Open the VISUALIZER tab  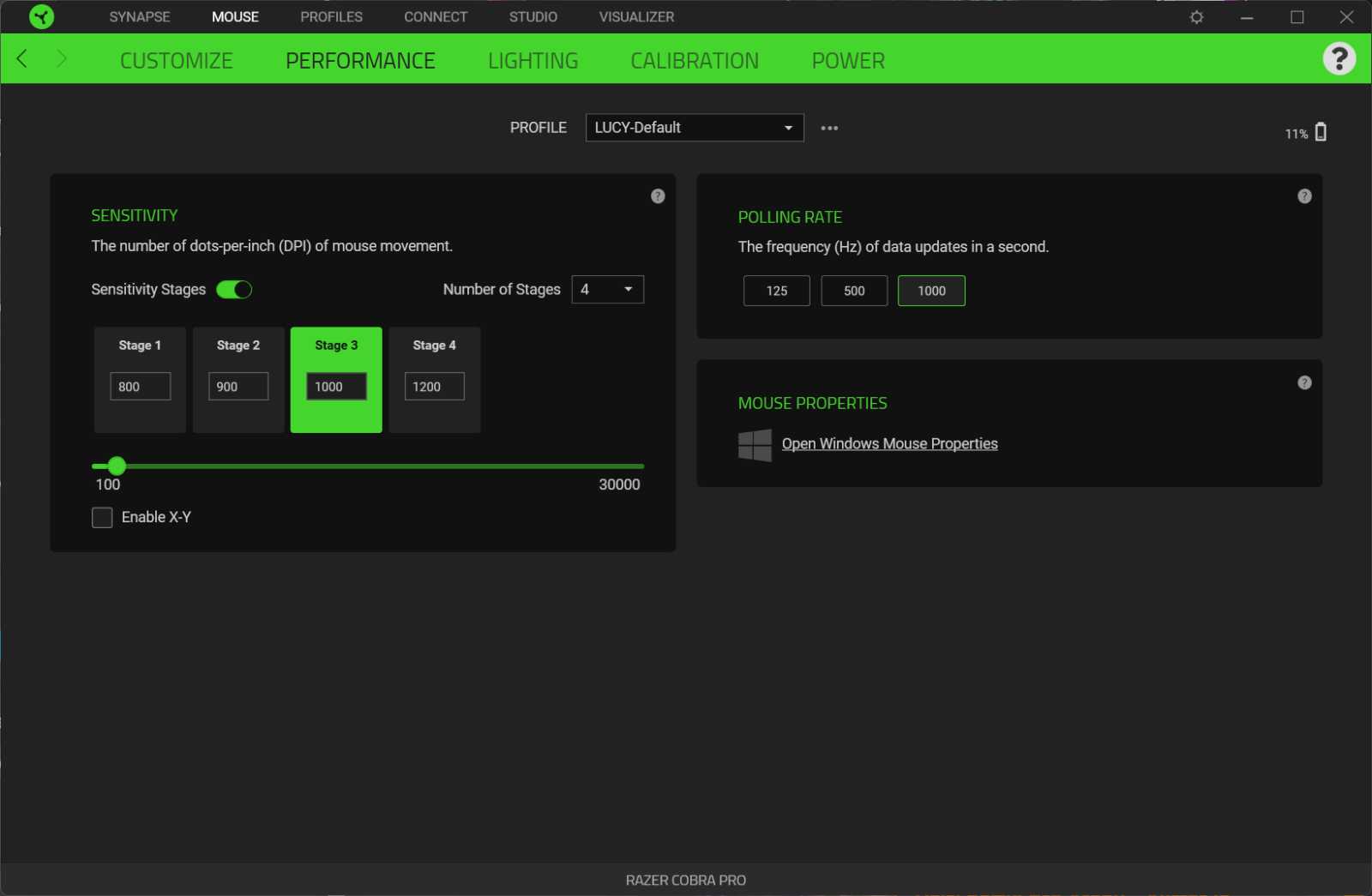click(x=636, y=16)
